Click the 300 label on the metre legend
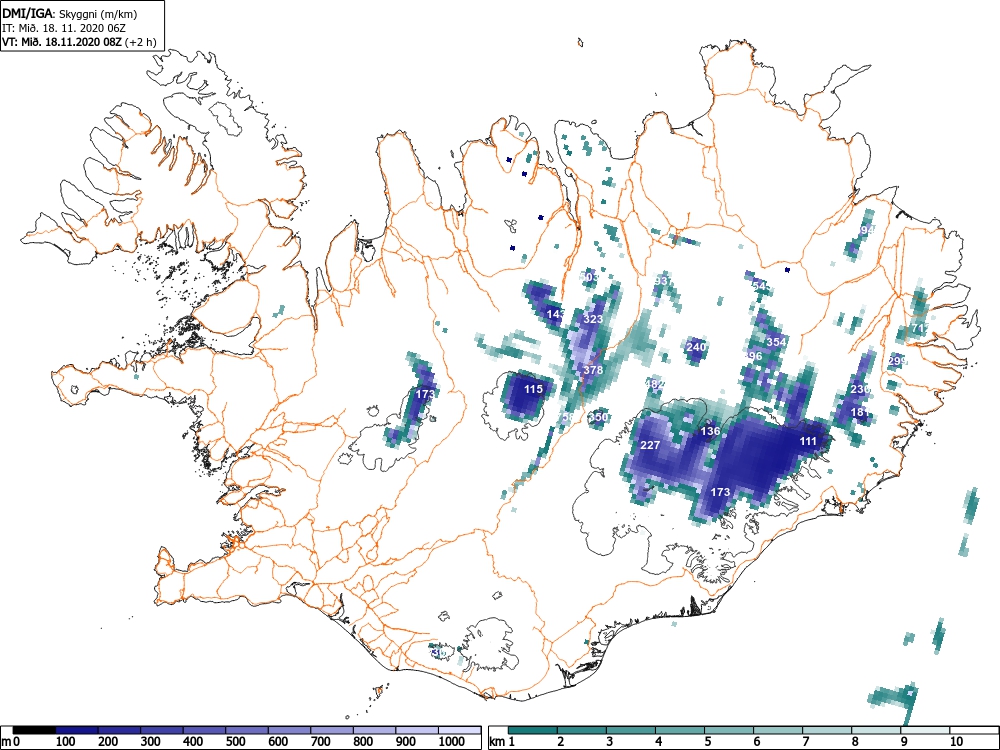 click(151, 742)
